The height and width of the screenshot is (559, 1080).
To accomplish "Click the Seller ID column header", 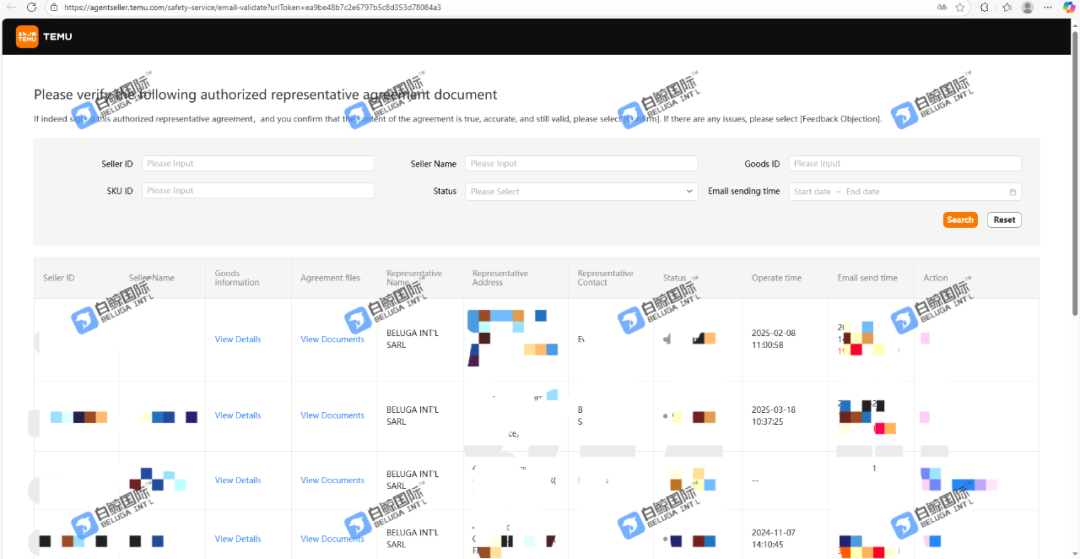I will pos(59,278).
